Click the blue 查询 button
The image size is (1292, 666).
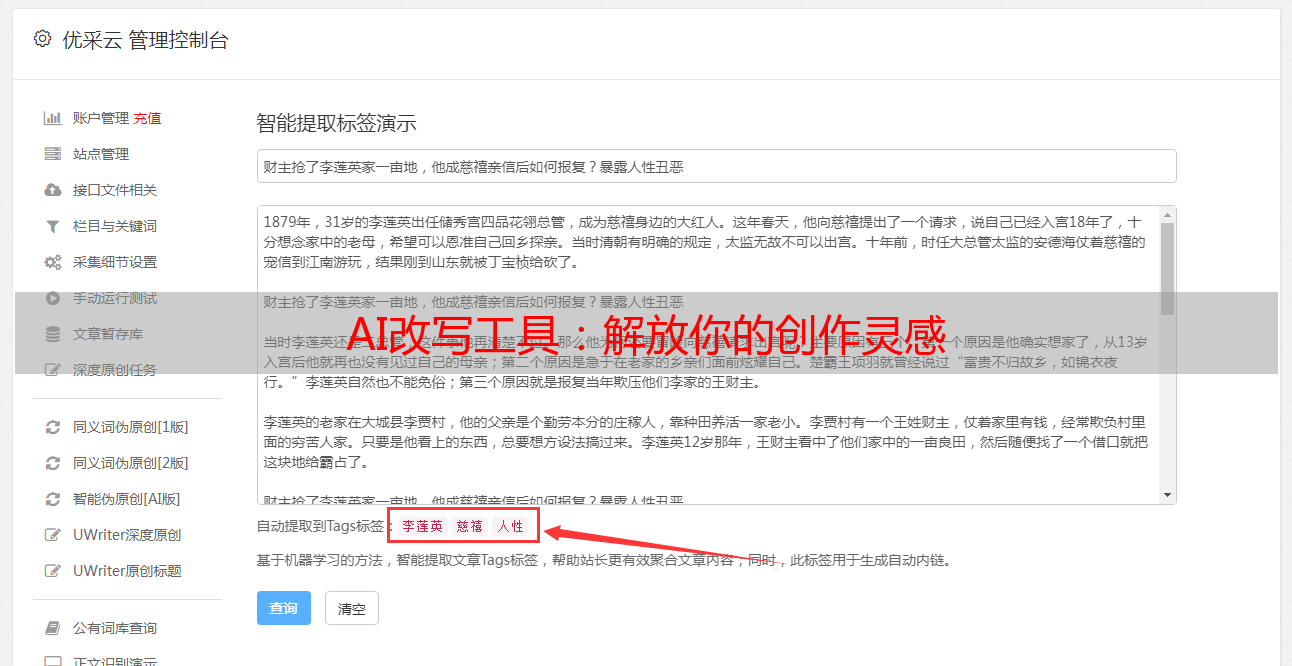coord(284,608)
